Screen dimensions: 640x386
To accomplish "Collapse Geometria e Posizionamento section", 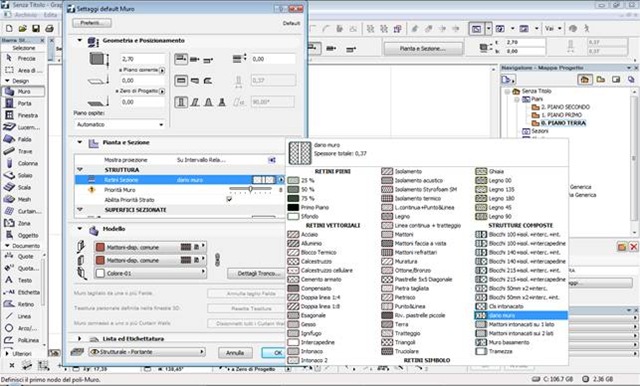I will (80, 40).
